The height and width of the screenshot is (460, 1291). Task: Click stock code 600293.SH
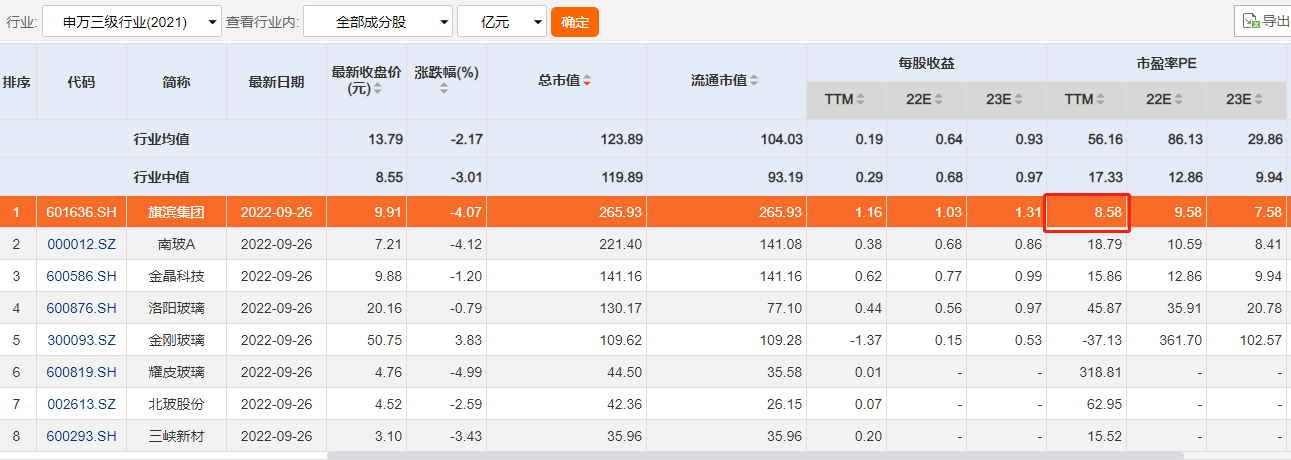click(x=81, y=436)
